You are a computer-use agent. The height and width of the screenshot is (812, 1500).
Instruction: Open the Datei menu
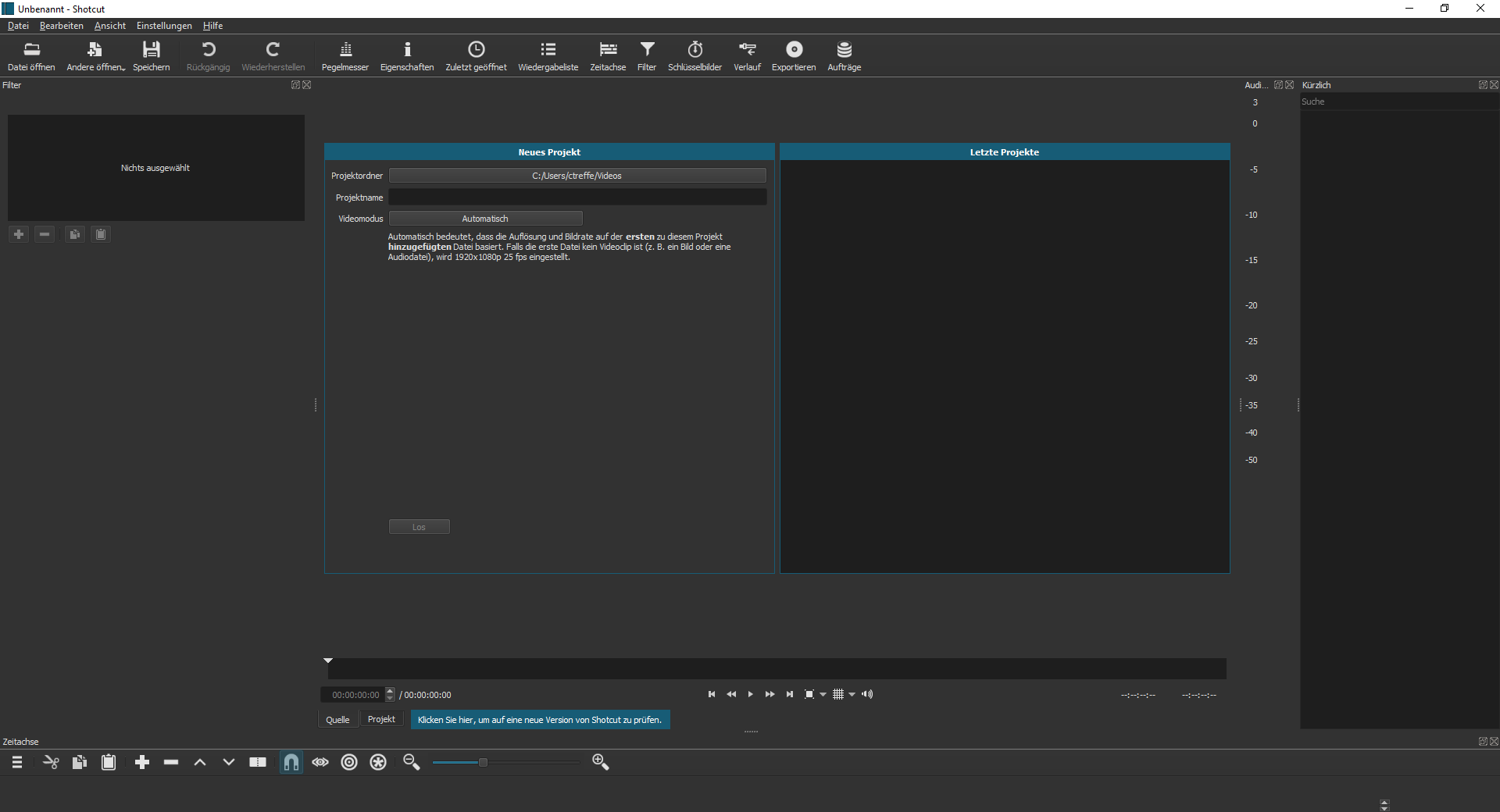coord(18,26)
